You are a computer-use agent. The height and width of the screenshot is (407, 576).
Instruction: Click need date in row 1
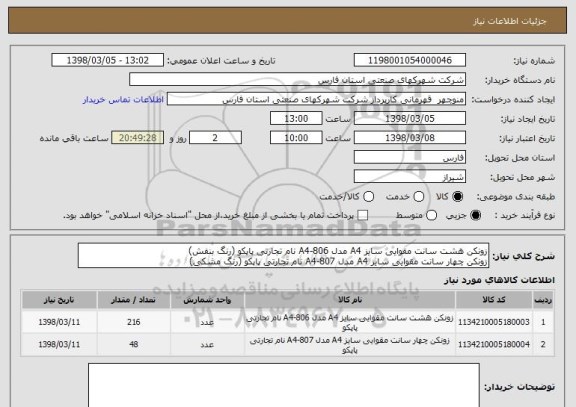pos(59,322)
